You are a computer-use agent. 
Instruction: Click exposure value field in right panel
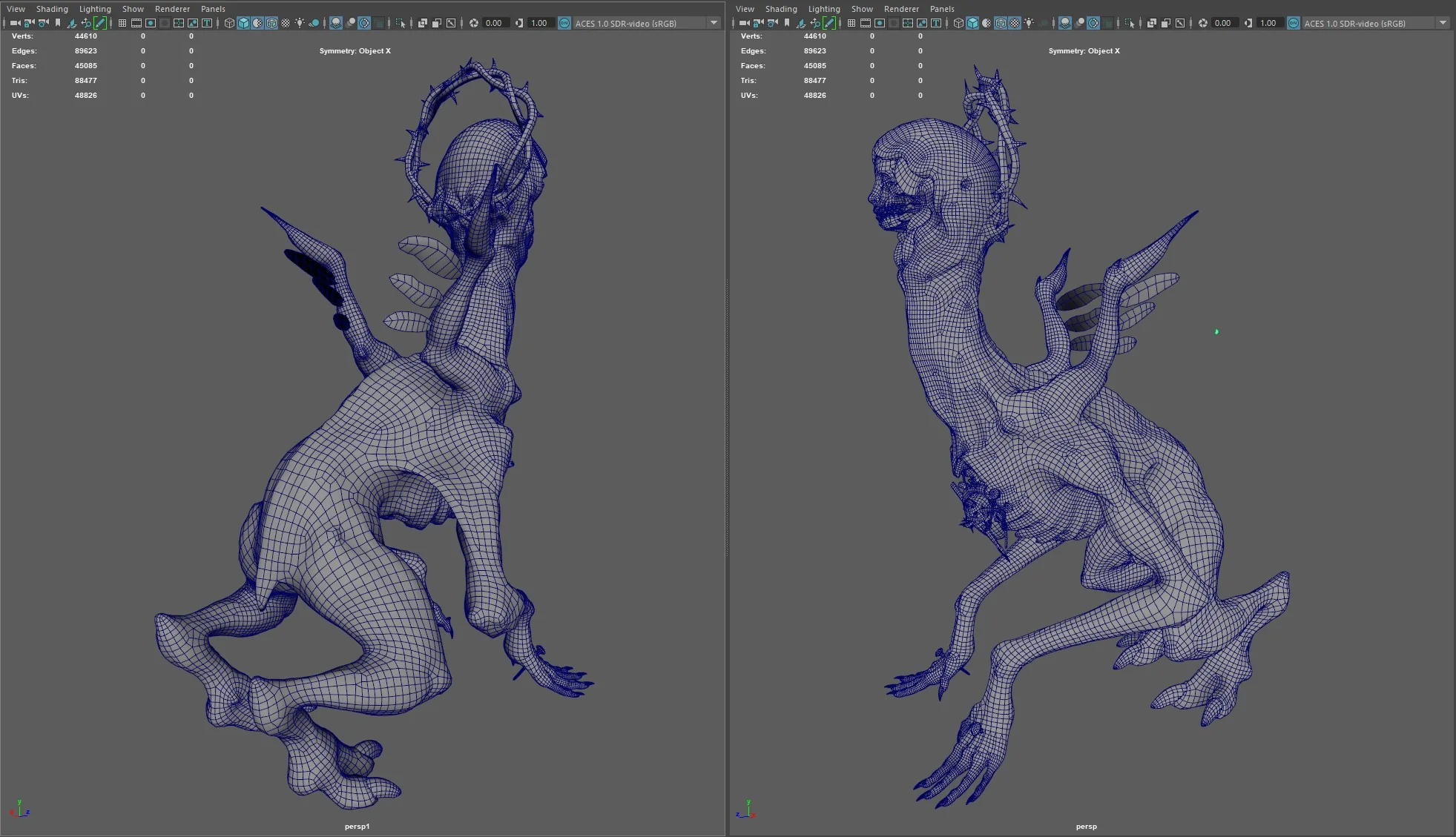(x=1223, y=23)
